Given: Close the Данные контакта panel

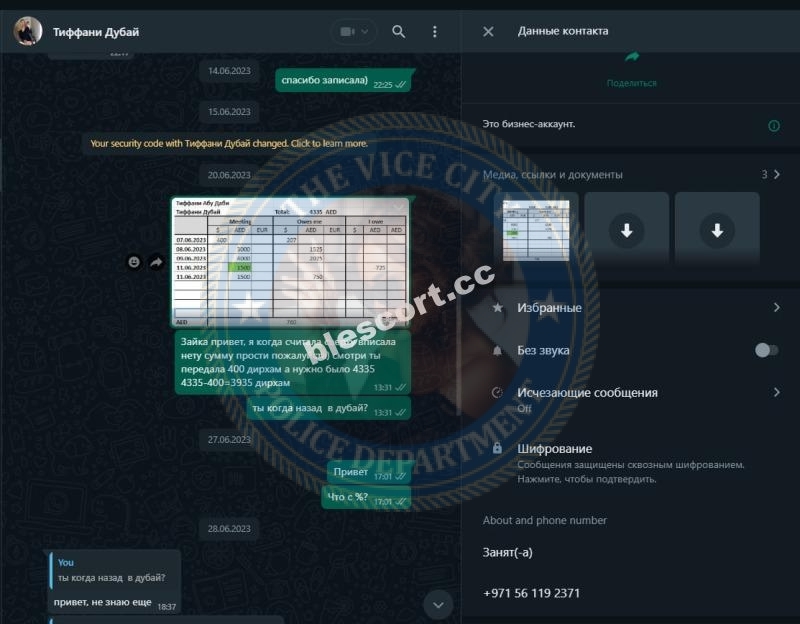Looking at the screenshot, I should [x=488, y=32].
